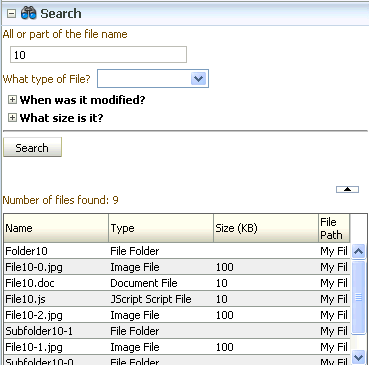Click the file name input field
369x365 pixels.
click(x=98, y=55)
